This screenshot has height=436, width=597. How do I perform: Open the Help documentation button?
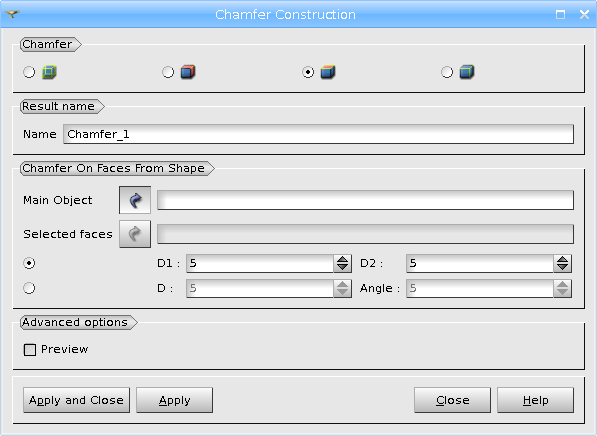pyautogui.click(x=535, y=400)
